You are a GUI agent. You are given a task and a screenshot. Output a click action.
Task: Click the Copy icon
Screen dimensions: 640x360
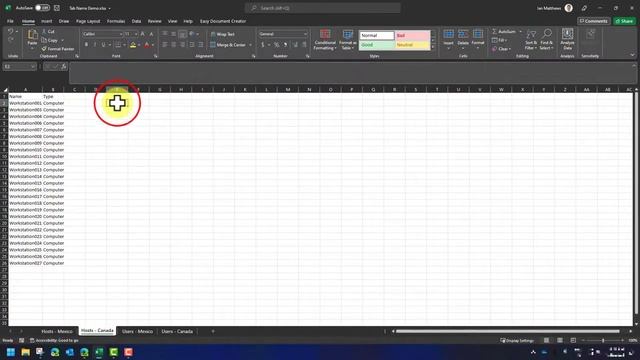point(44,40)
